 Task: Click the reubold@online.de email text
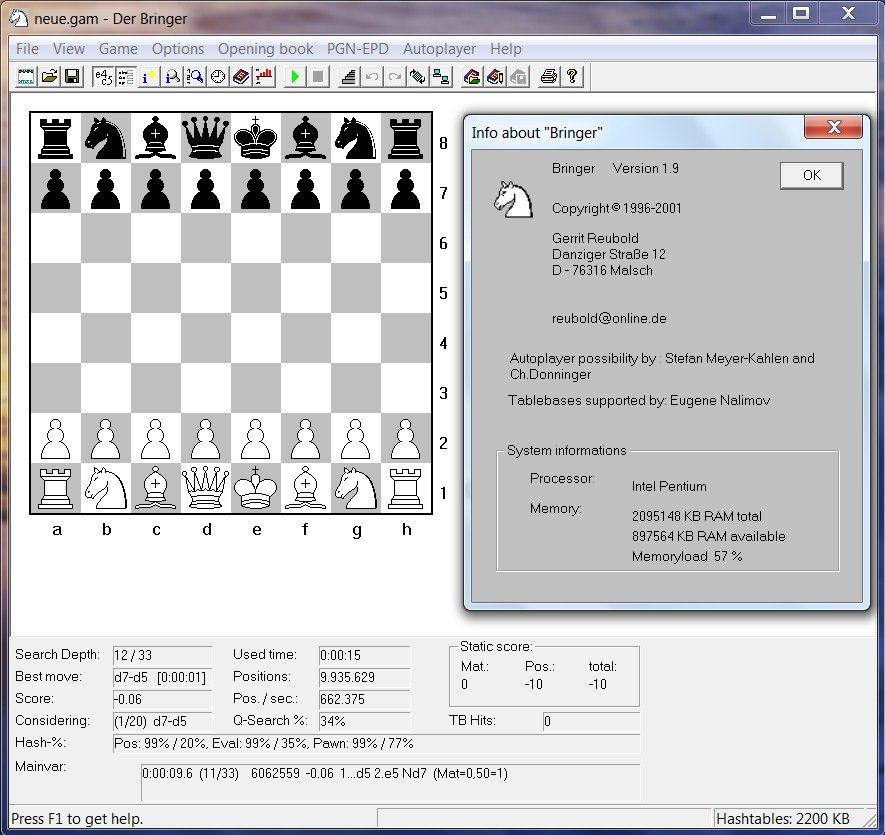(609, 318)
